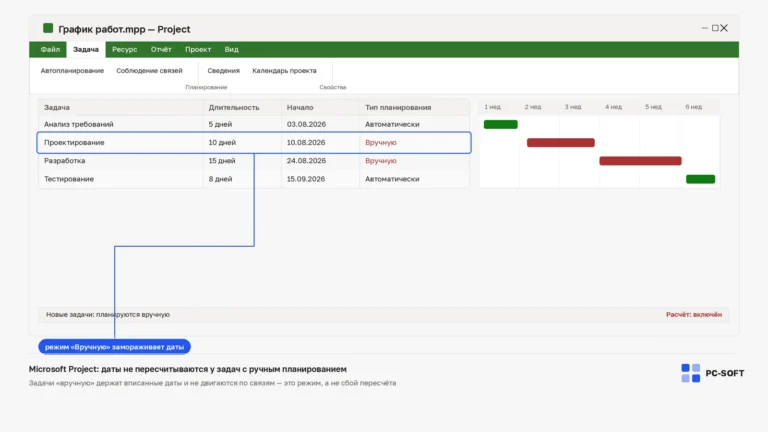Viewport: 768px width, 432px height.
Task: Click Вручную in the Разработка row
Action: point(381,161)
